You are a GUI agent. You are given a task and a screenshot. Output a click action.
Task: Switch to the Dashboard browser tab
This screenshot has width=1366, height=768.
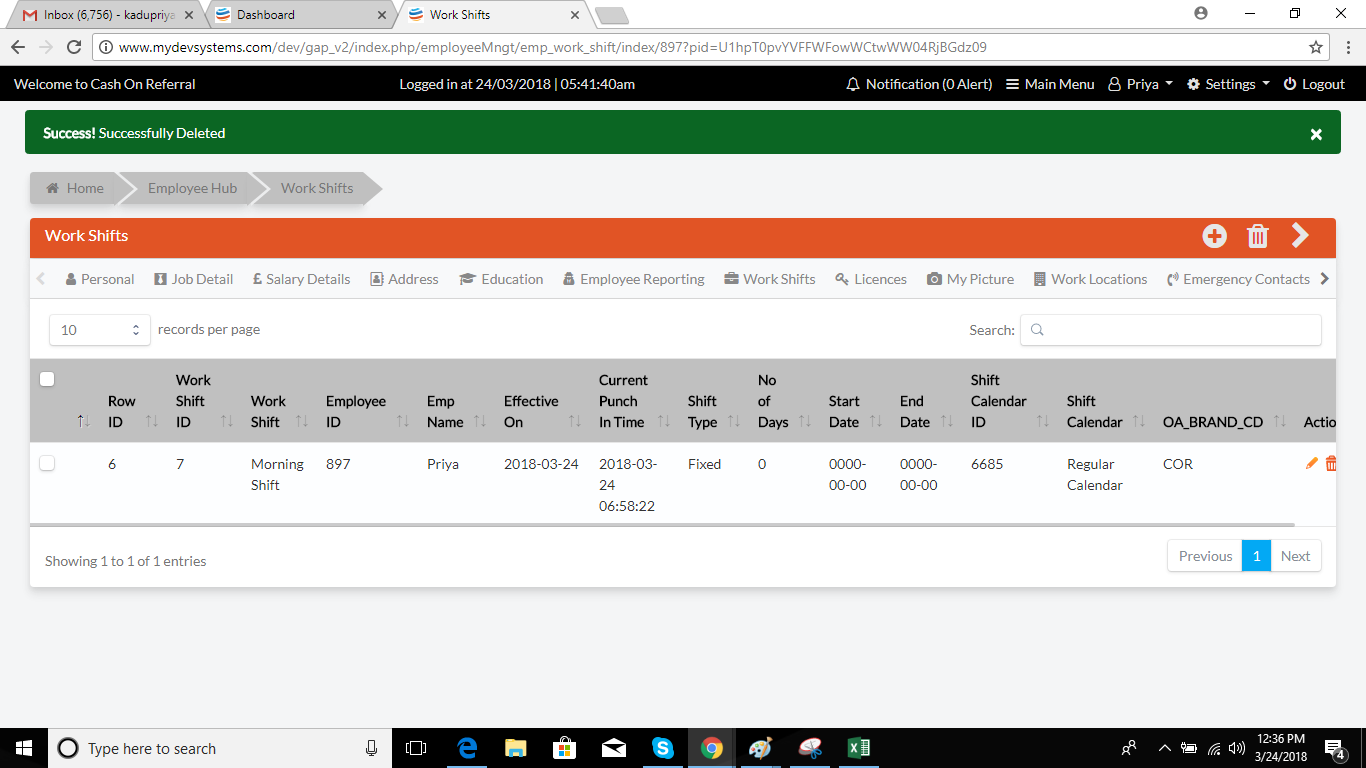pyautogui.click(x=300, y=15)
